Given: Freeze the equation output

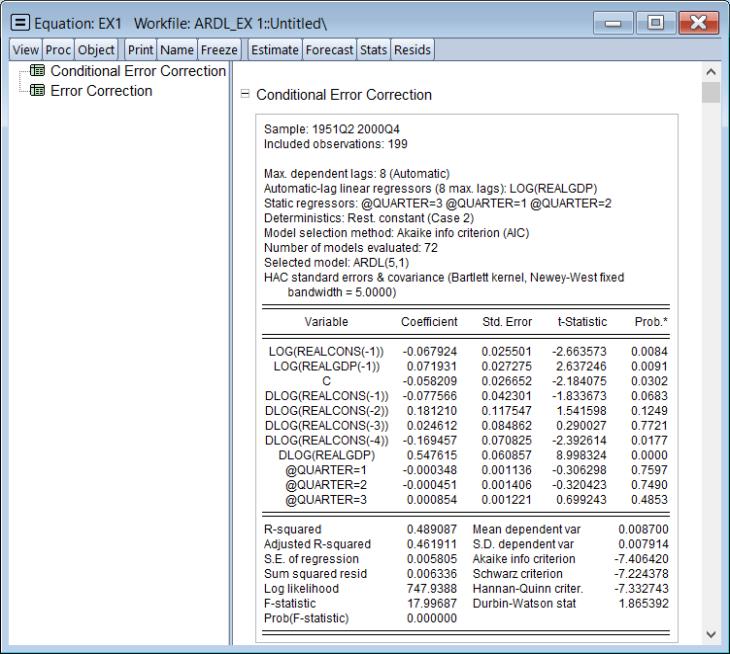Looking at the screenshot, I should pos(218,49).
